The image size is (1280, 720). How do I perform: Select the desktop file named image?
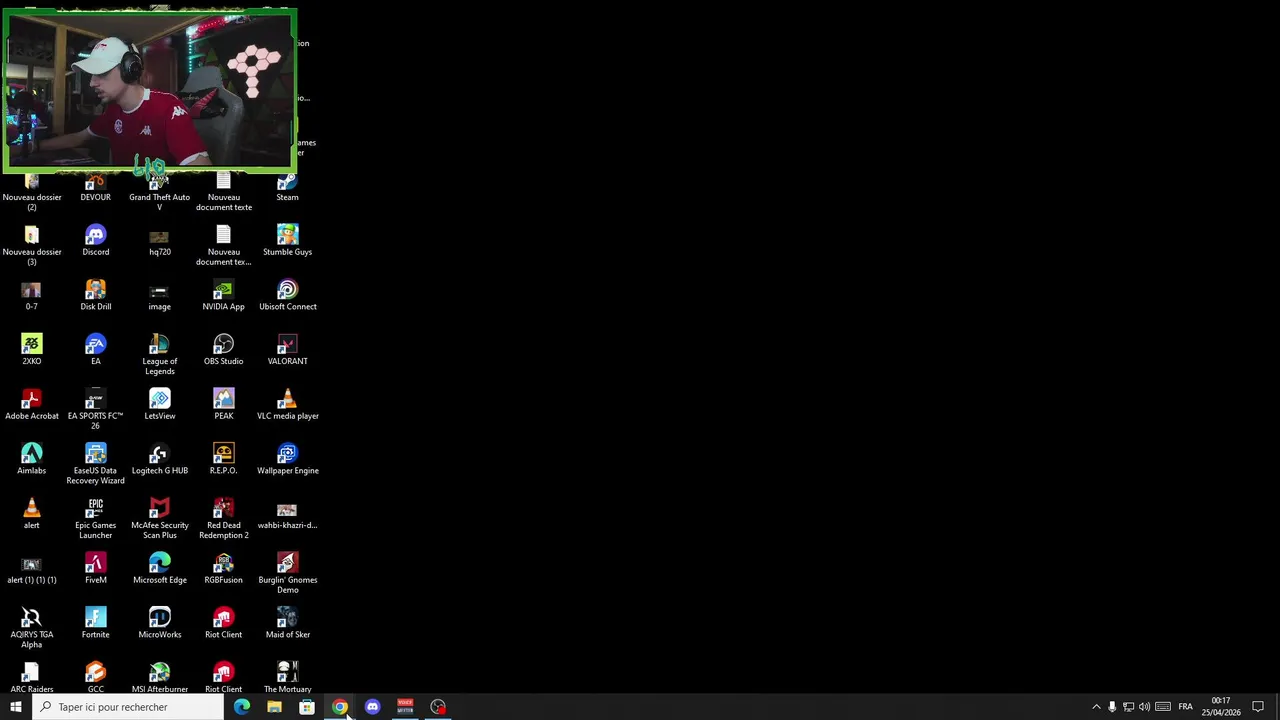tap(159, 296)
